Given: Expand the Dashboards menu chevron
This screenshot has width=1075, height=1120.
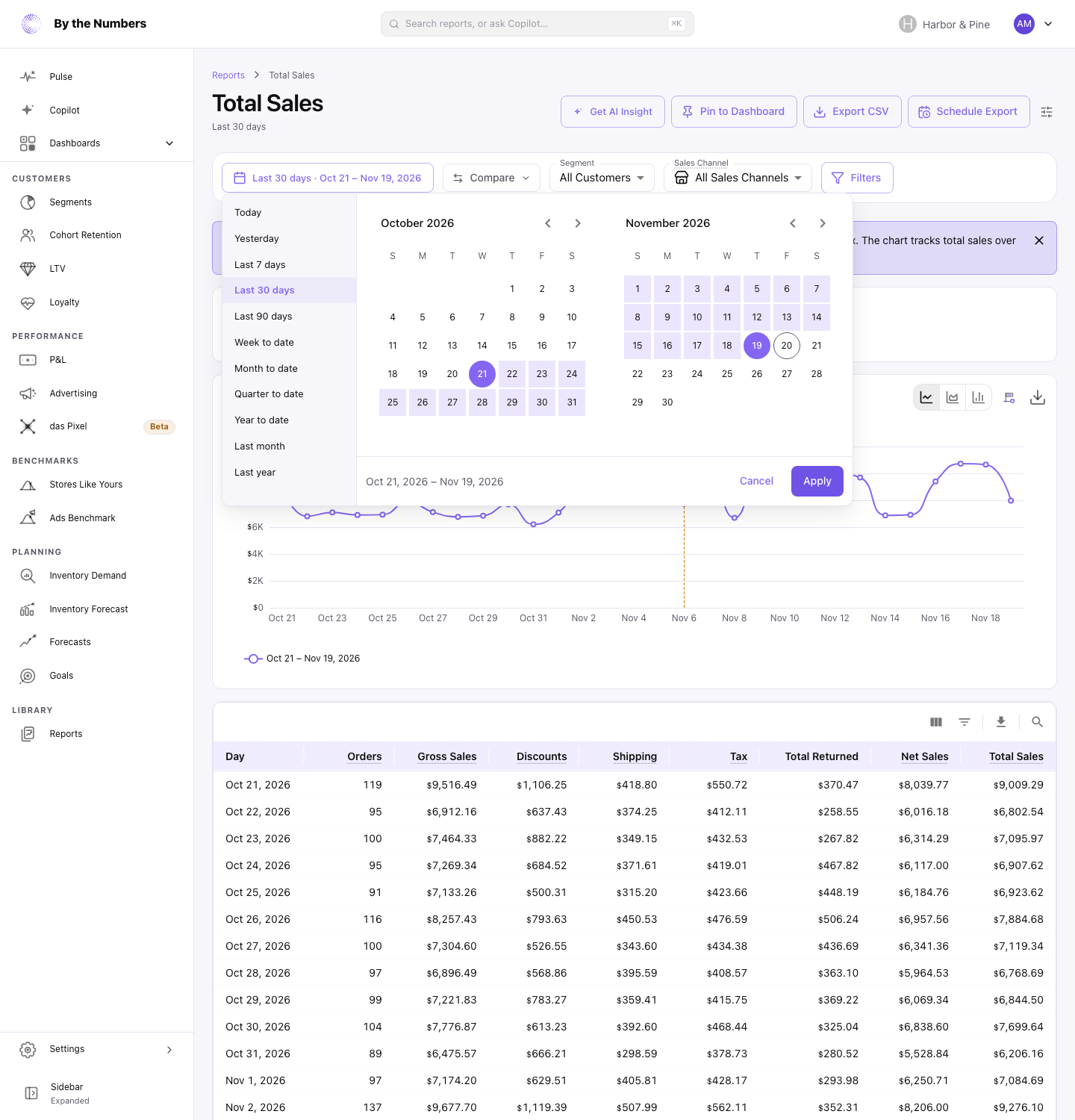Looking at the screenshot, I should coord(169,143).
